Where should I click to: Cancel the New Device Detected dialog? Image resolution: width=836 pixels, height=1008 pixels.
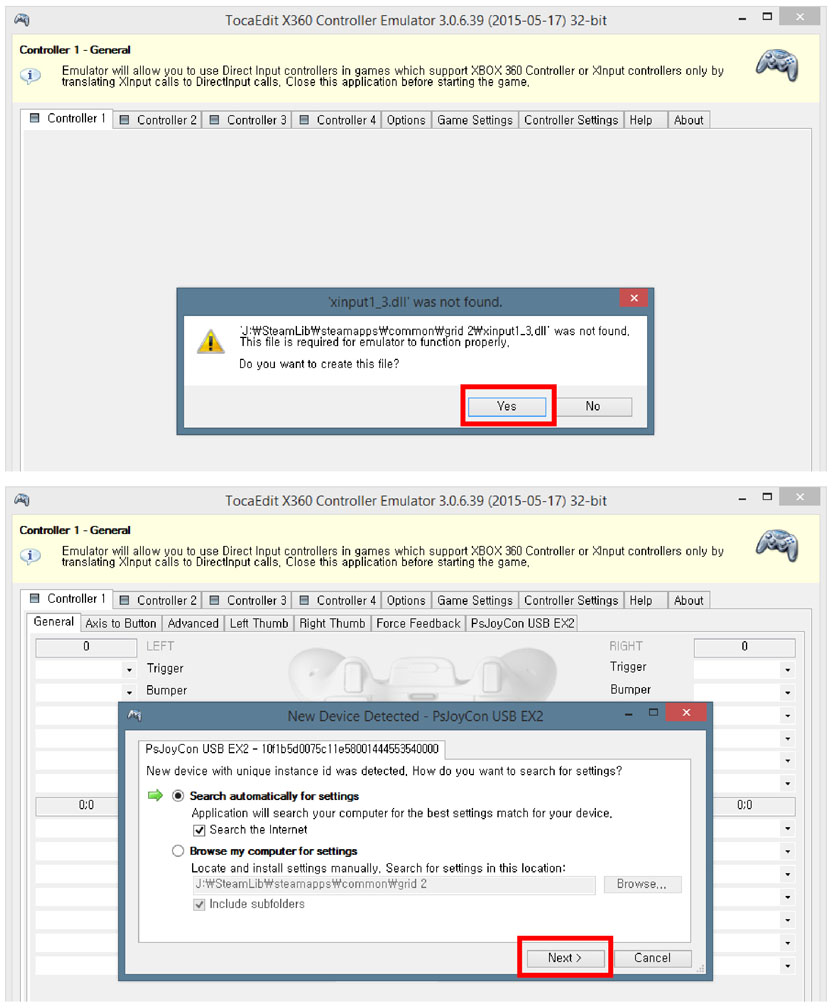pyautogui.click(x=652, y=958)
